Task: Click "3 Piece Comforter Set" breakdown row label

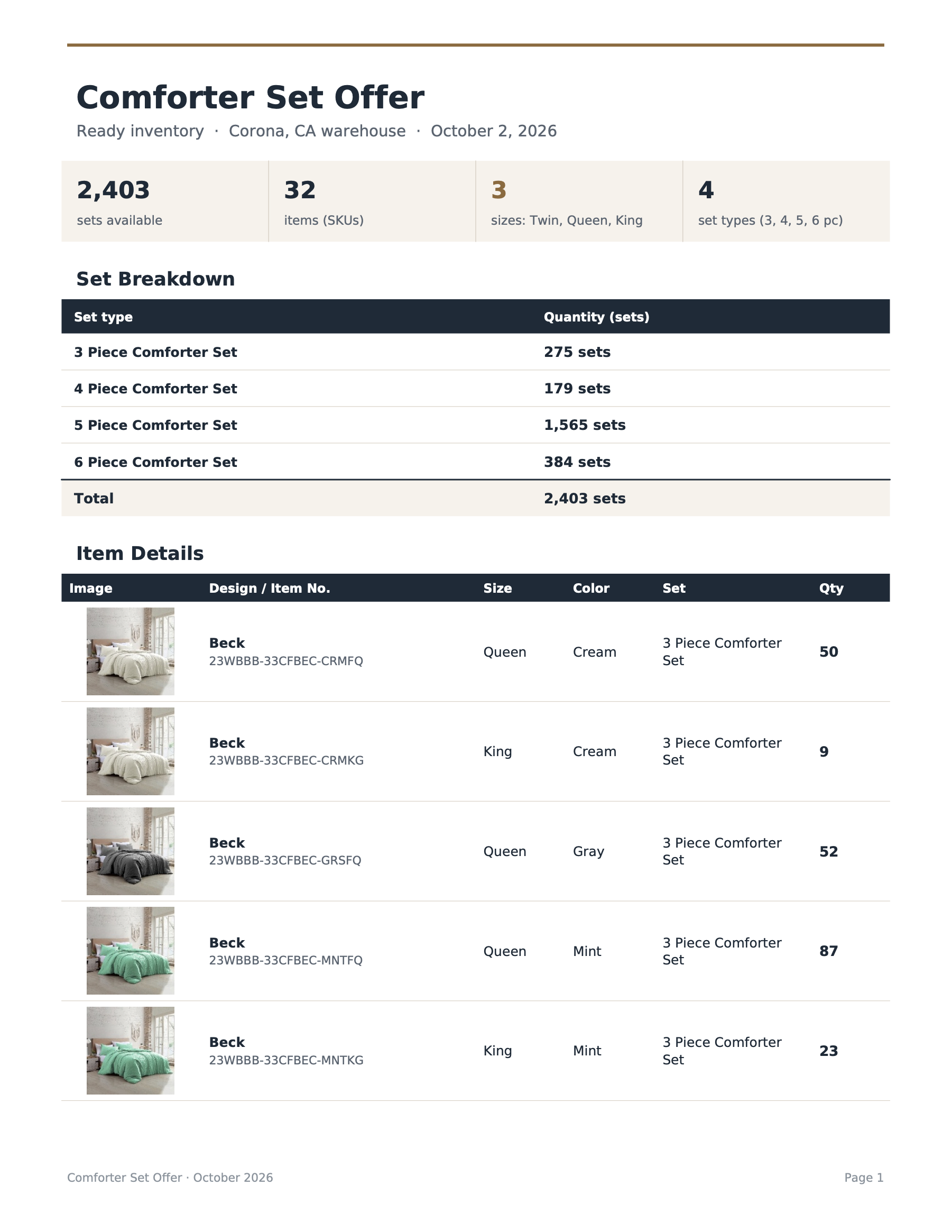Action: pos(155,352)
